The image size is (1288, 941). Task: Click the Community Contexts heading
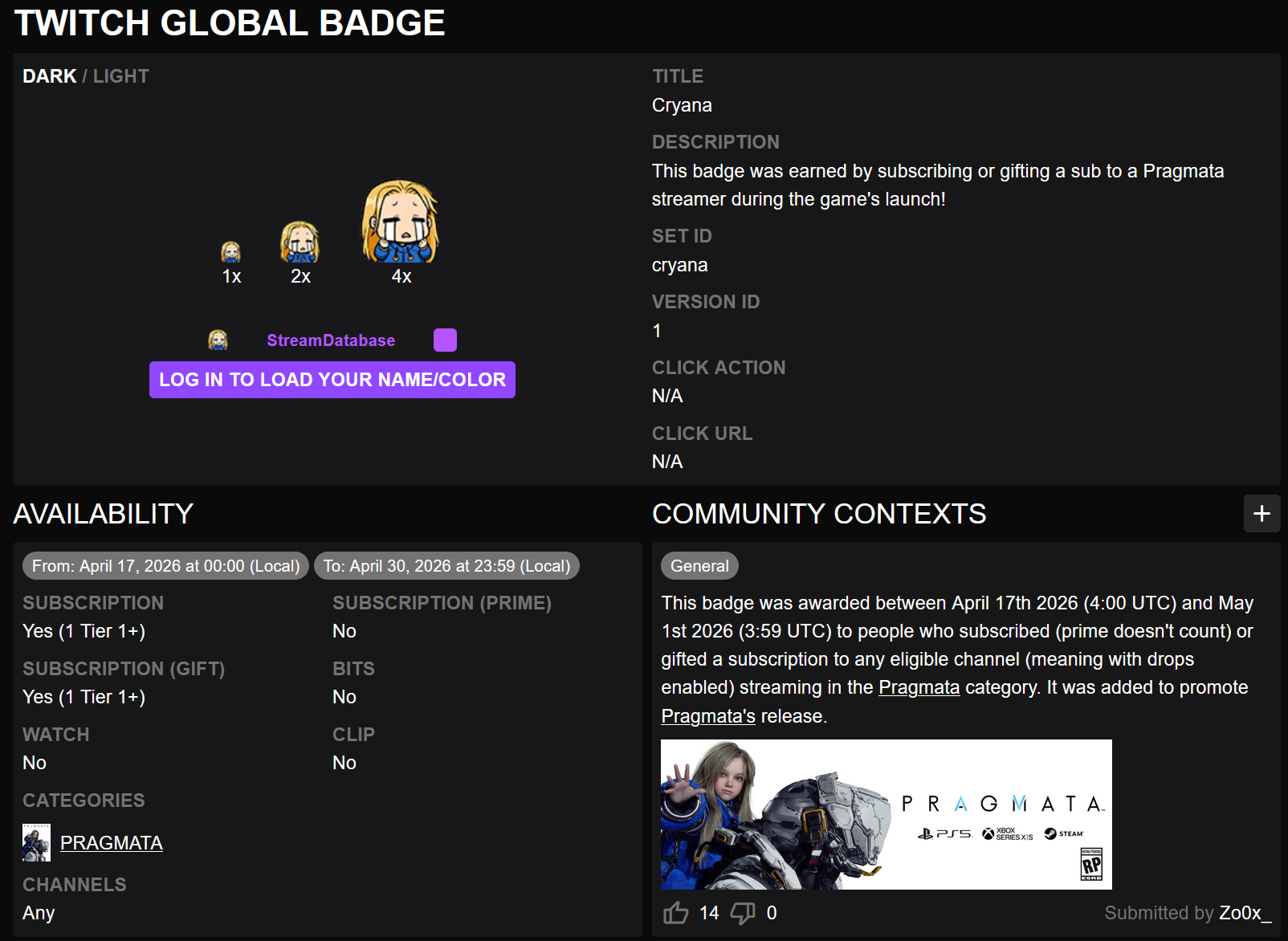point(819,514)
